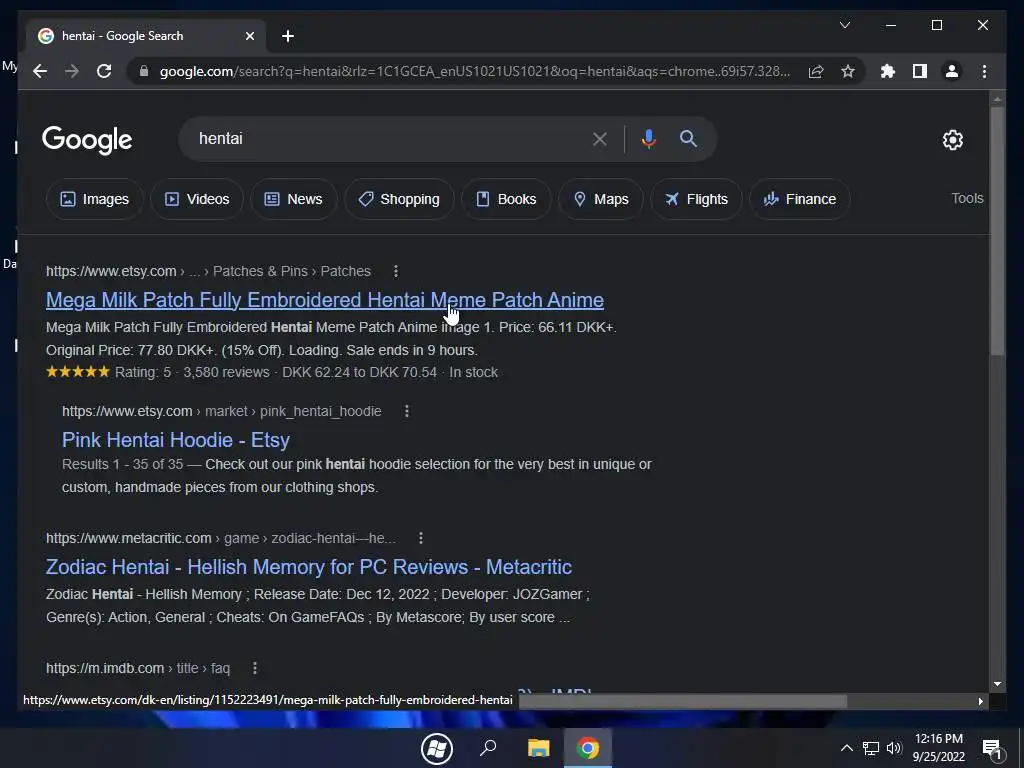Open the volume tray icon
Viewport: 1024px width, 768px height.
point(894,748)
